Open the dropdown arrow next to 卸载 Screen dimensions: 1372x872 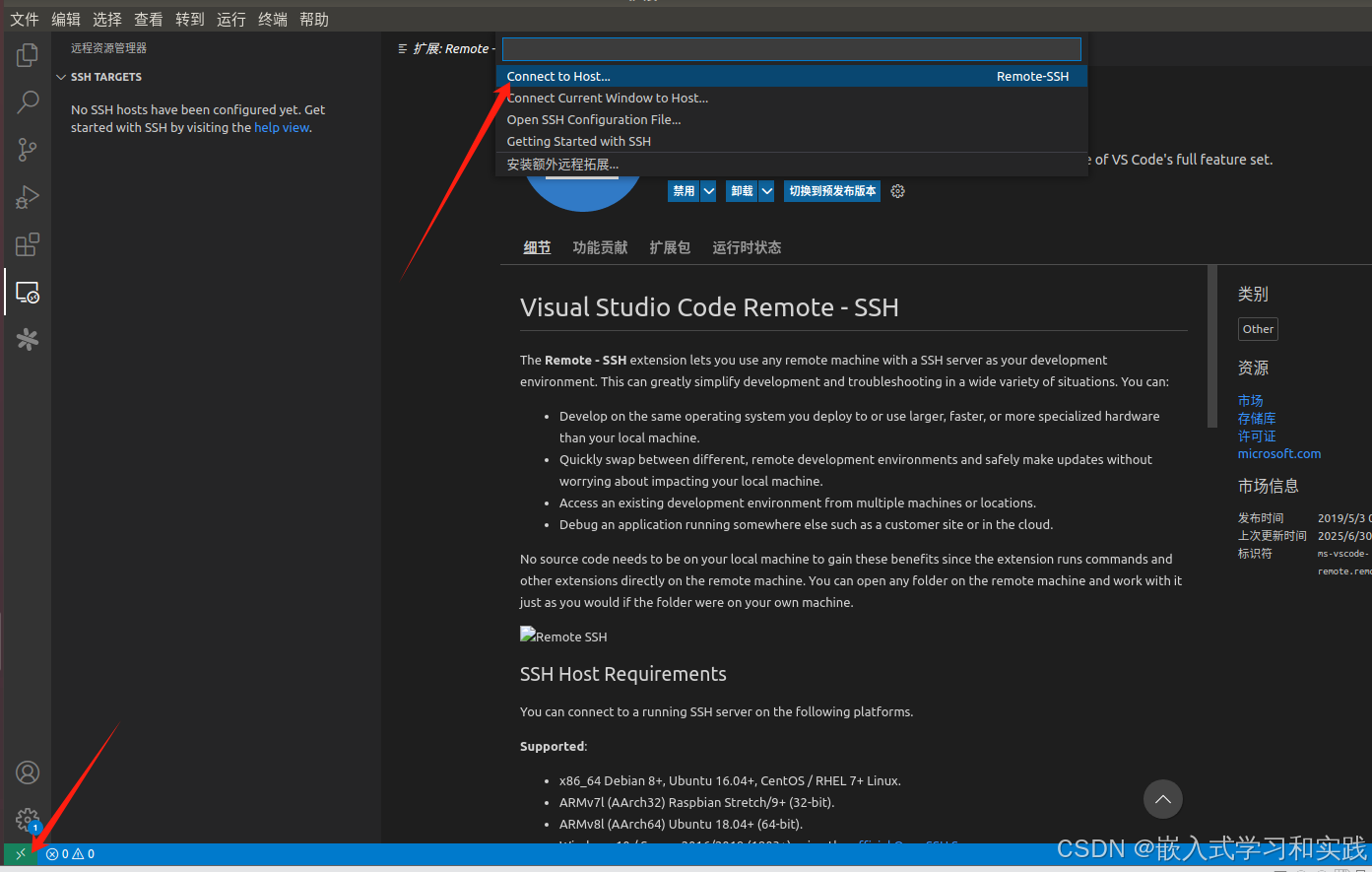point(766,191)
